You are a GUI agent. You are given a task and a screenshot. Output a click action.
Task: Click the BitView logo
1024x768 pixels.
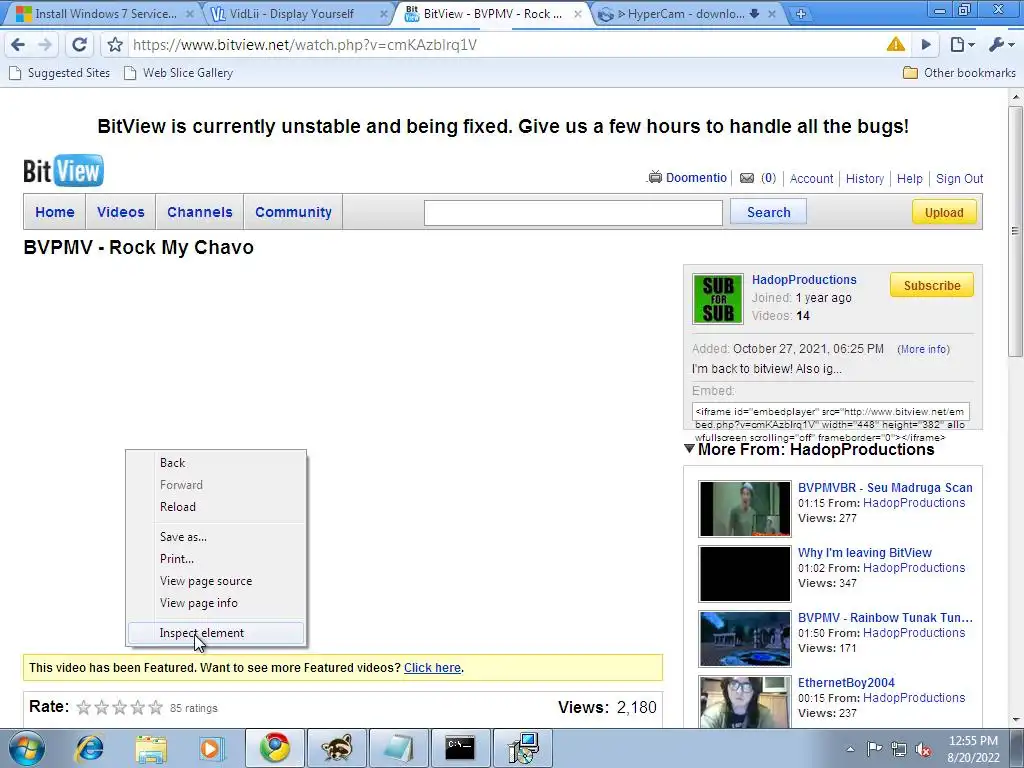63,171
